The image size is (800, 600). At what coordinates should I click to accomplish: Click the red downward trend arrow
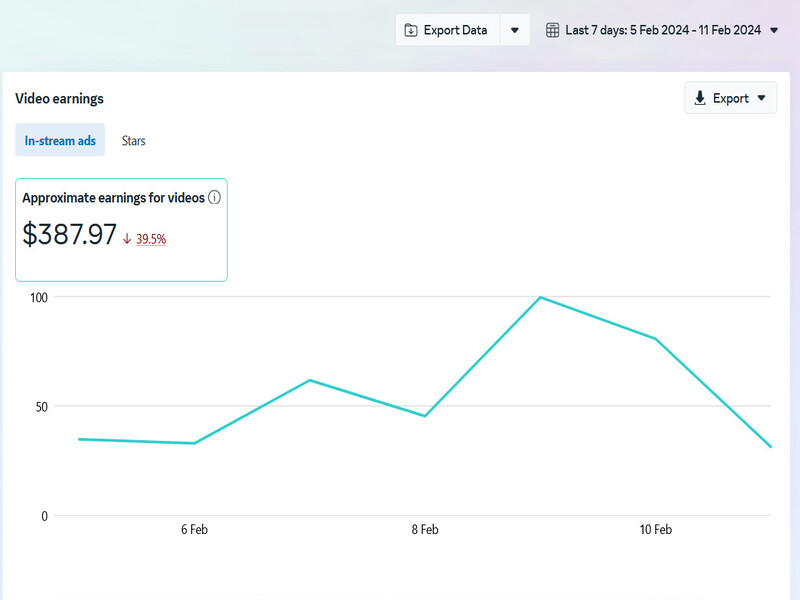pos(127,239)
